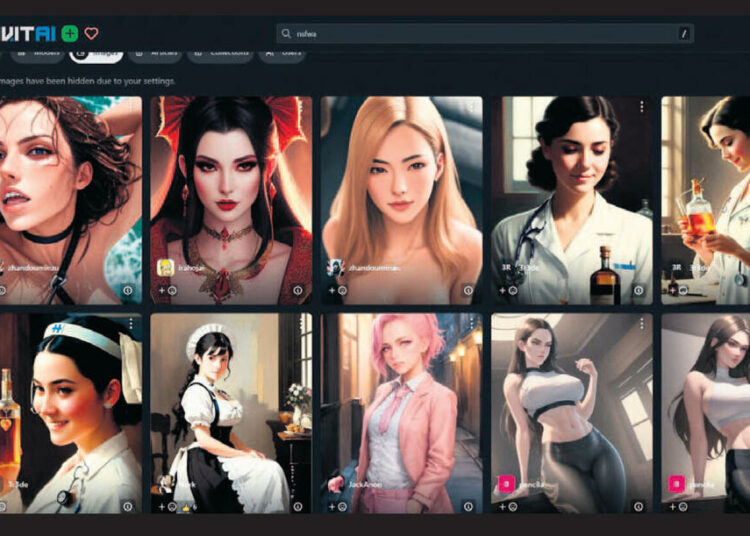Open three-dot menu on pink-haired woman card
Screen dimensions: 750x536
(471, 324)
